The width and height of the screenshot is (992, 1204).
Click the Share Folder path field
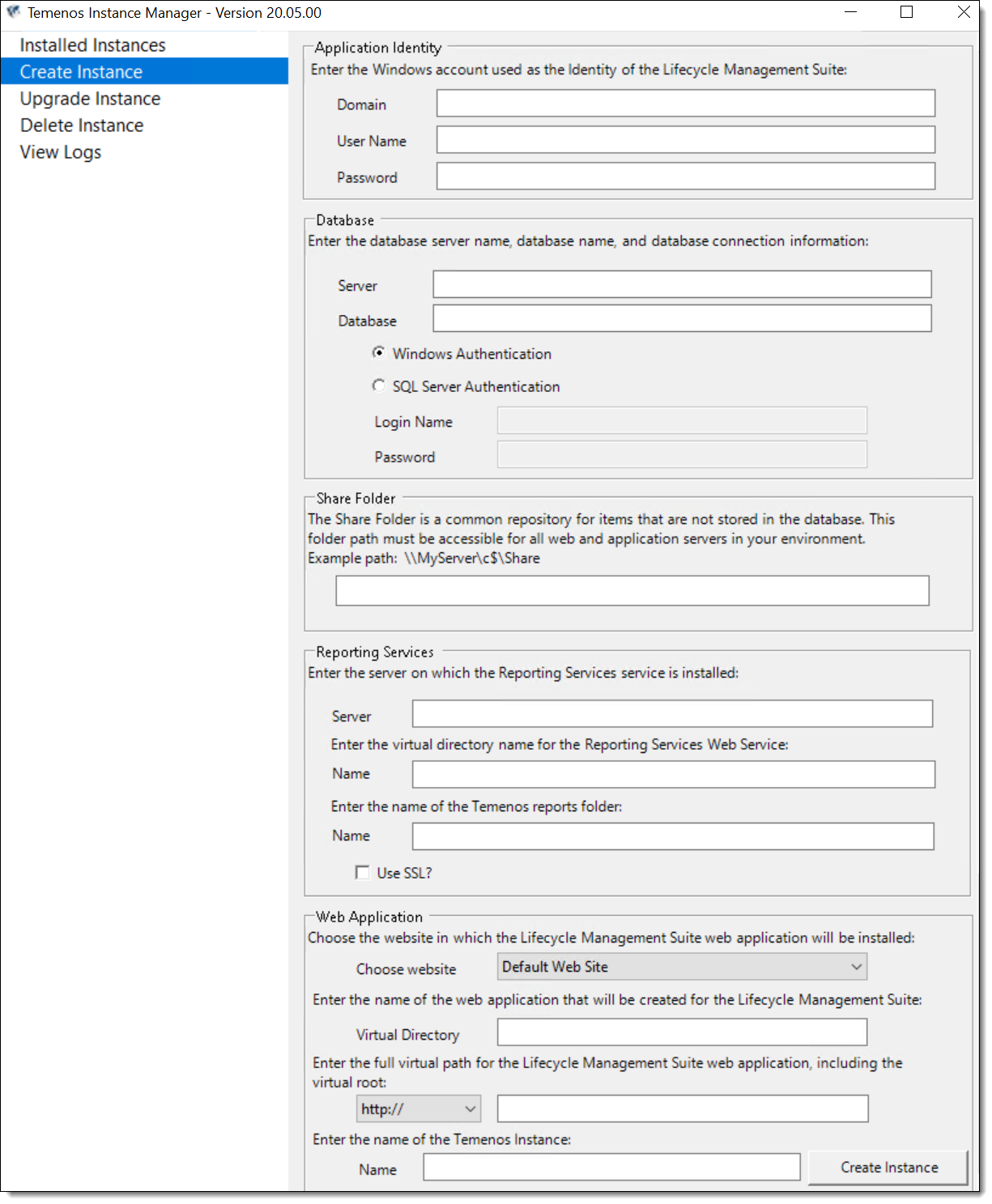632,590
